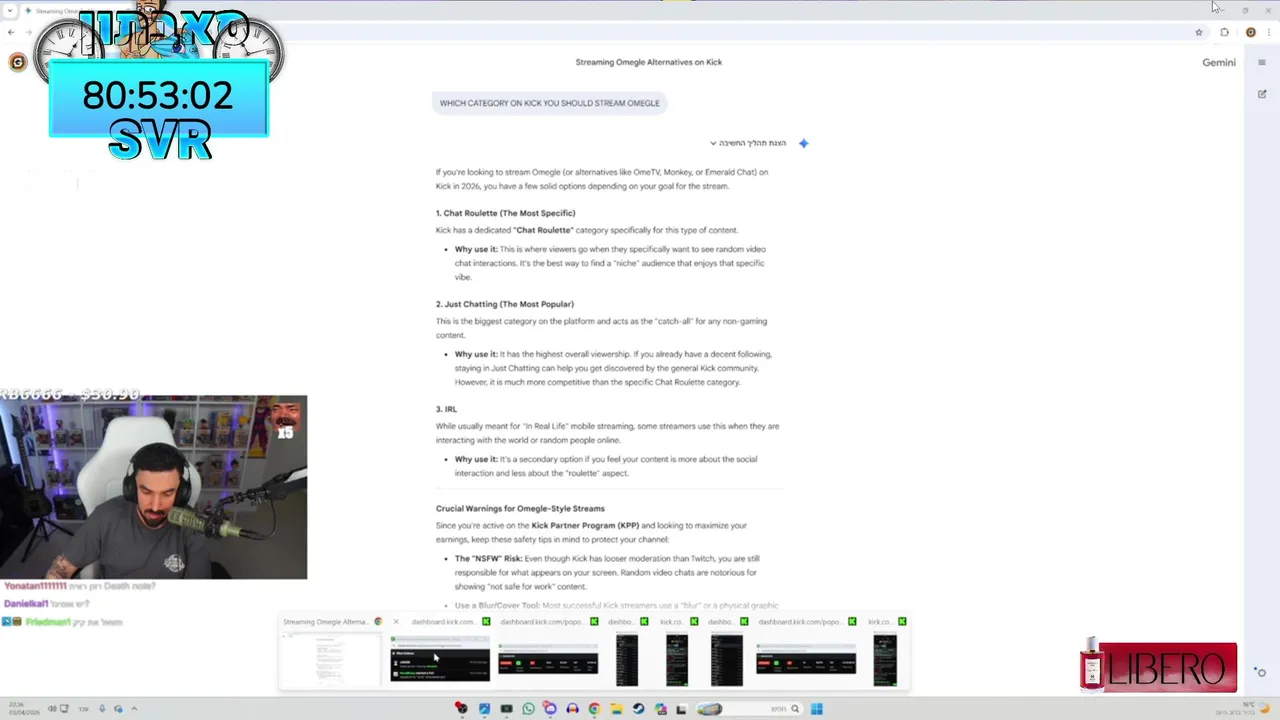Click the small round icon at bottom-right of the page
Image resolution: width=1280 pixels, height=720 pixels.
tap(1261, 672)
